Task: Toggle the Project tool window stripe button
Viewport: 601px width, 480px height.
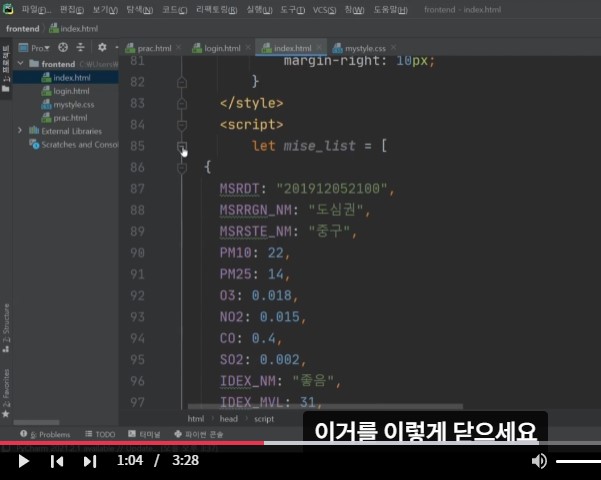Action: (6, 69)
